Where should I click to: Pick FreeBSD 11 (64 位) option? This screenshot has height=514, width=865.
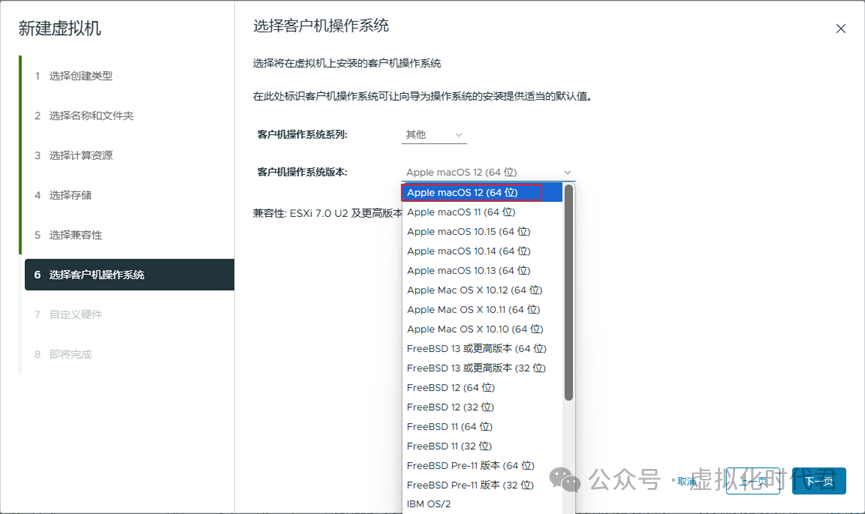pyautogui.click(x=482, y=426)
